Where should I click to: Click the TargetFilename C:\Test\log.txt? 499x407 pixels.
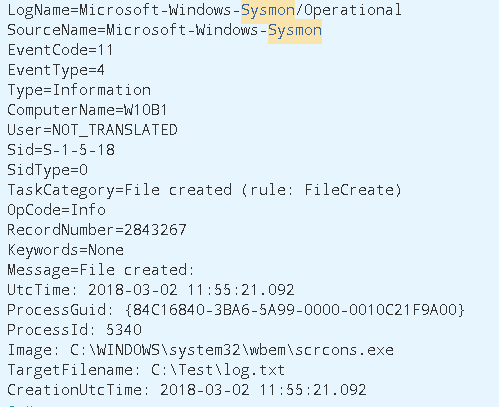218,370
